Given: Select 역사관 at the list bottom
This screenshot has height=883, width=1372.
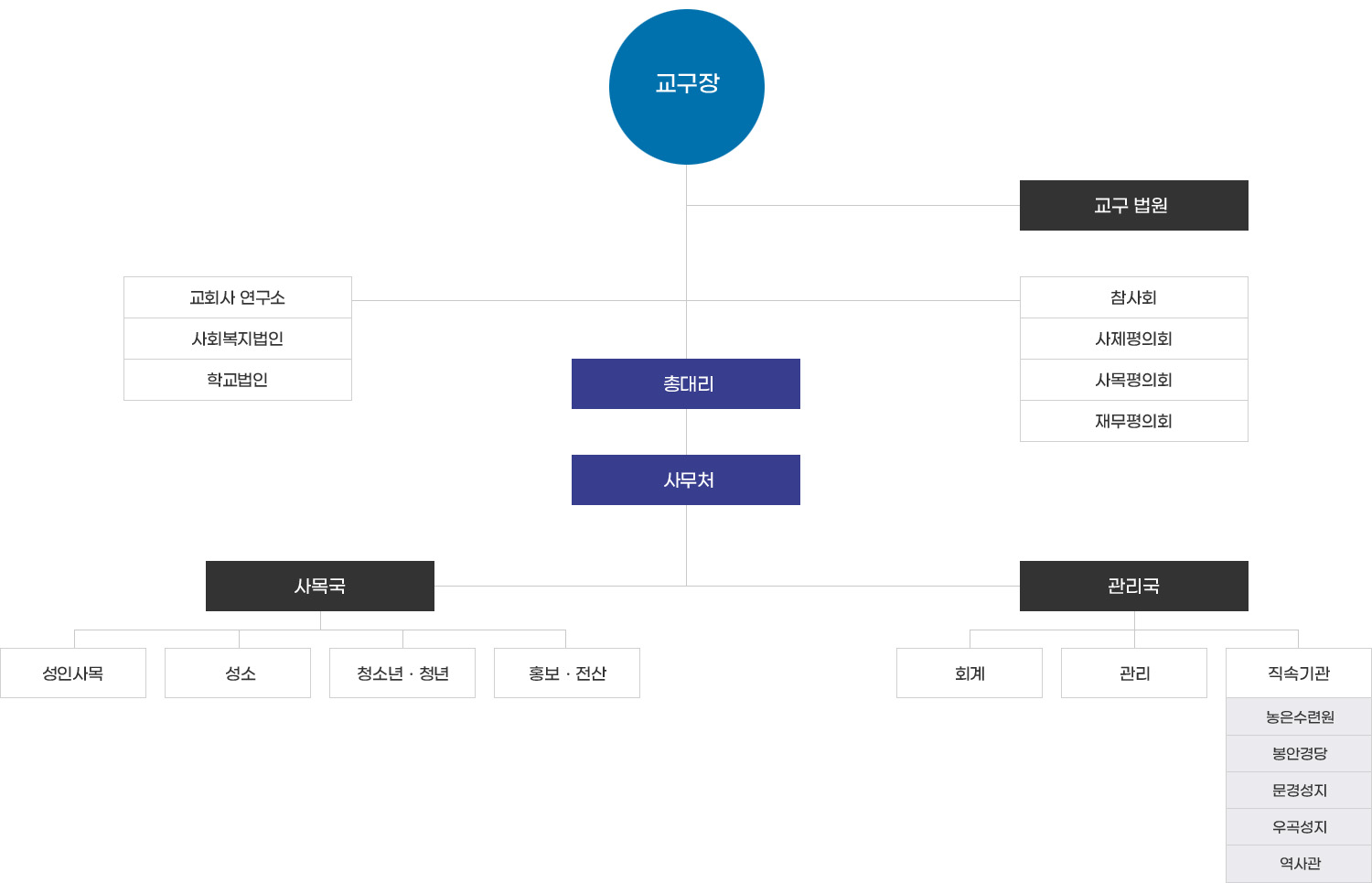Looking at the screenshot, I should 1299,863.
